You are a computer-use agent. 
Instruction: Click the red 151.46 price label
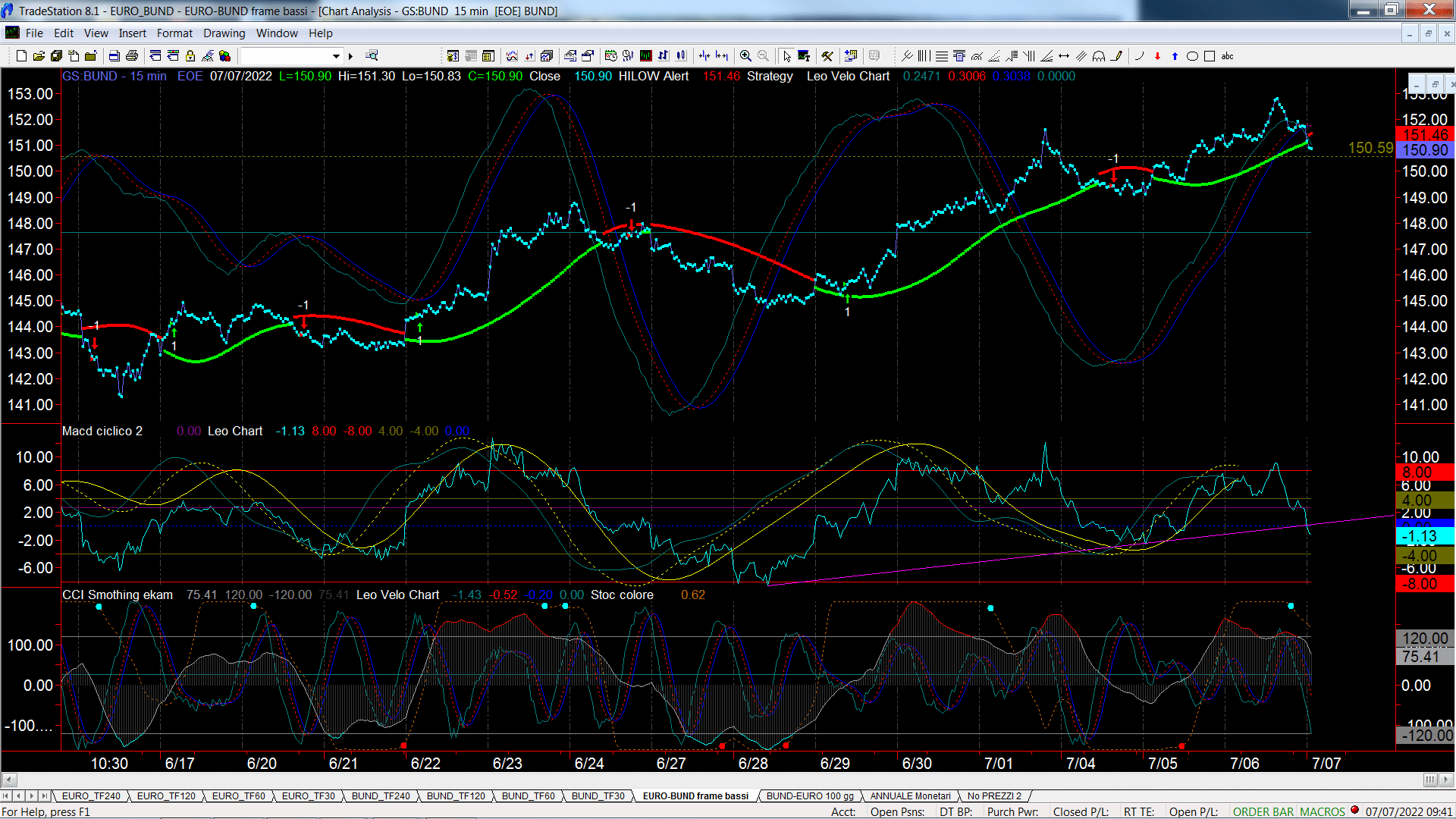click(x=1425, y=135)
